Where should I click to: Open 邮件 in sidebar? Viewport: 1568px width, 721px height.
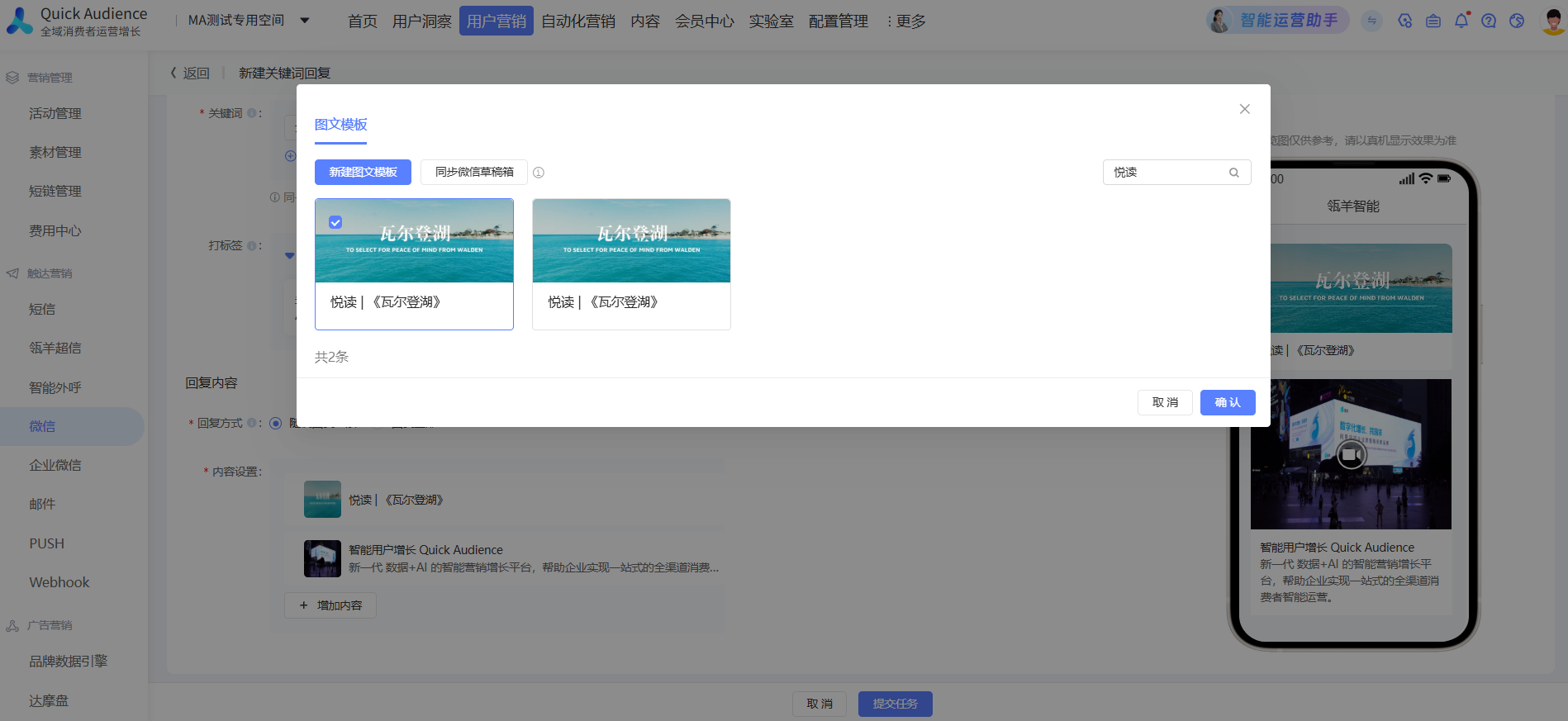coord(42,504)
